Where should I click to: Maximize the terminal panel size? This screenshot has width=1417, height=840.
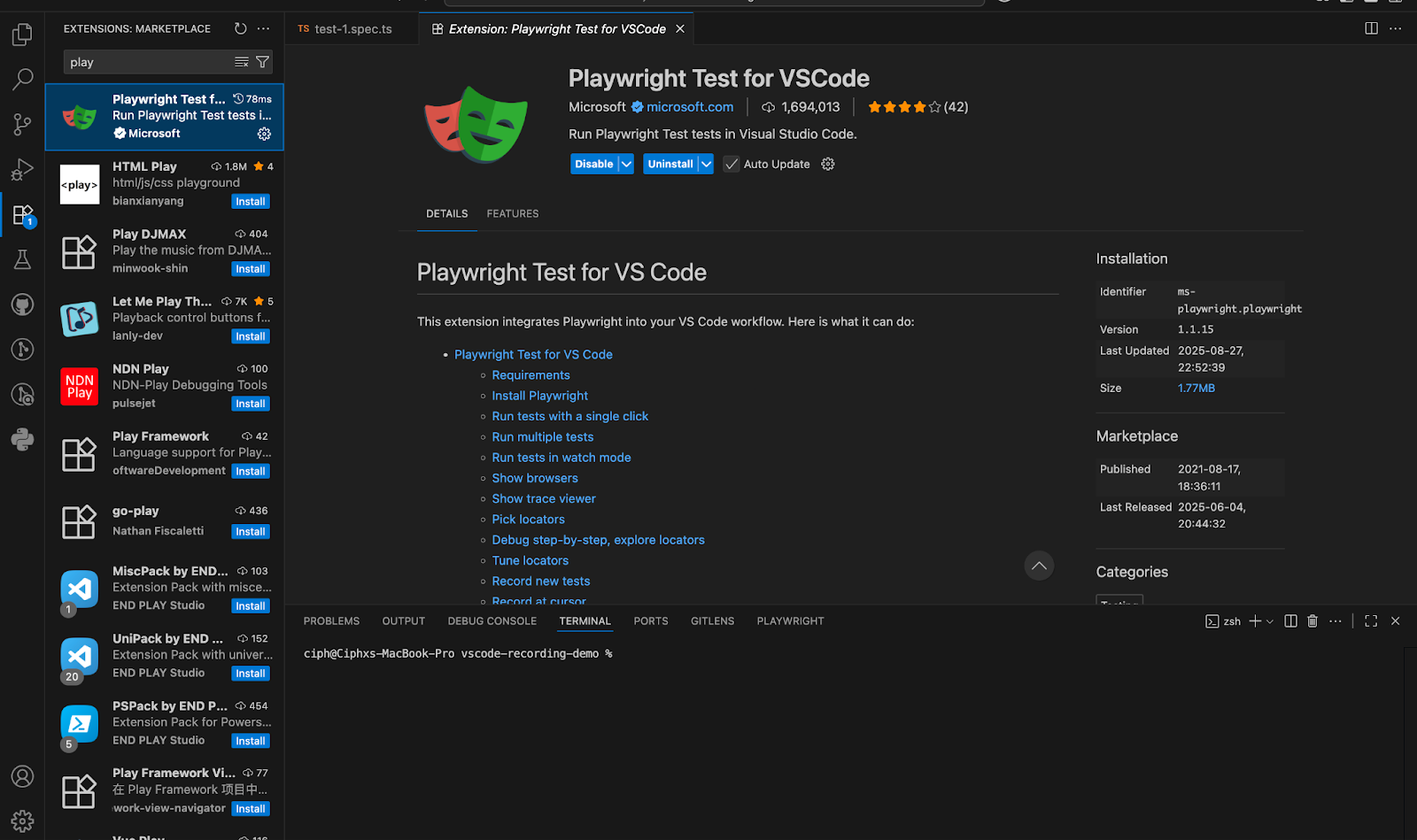point(1371,621)
